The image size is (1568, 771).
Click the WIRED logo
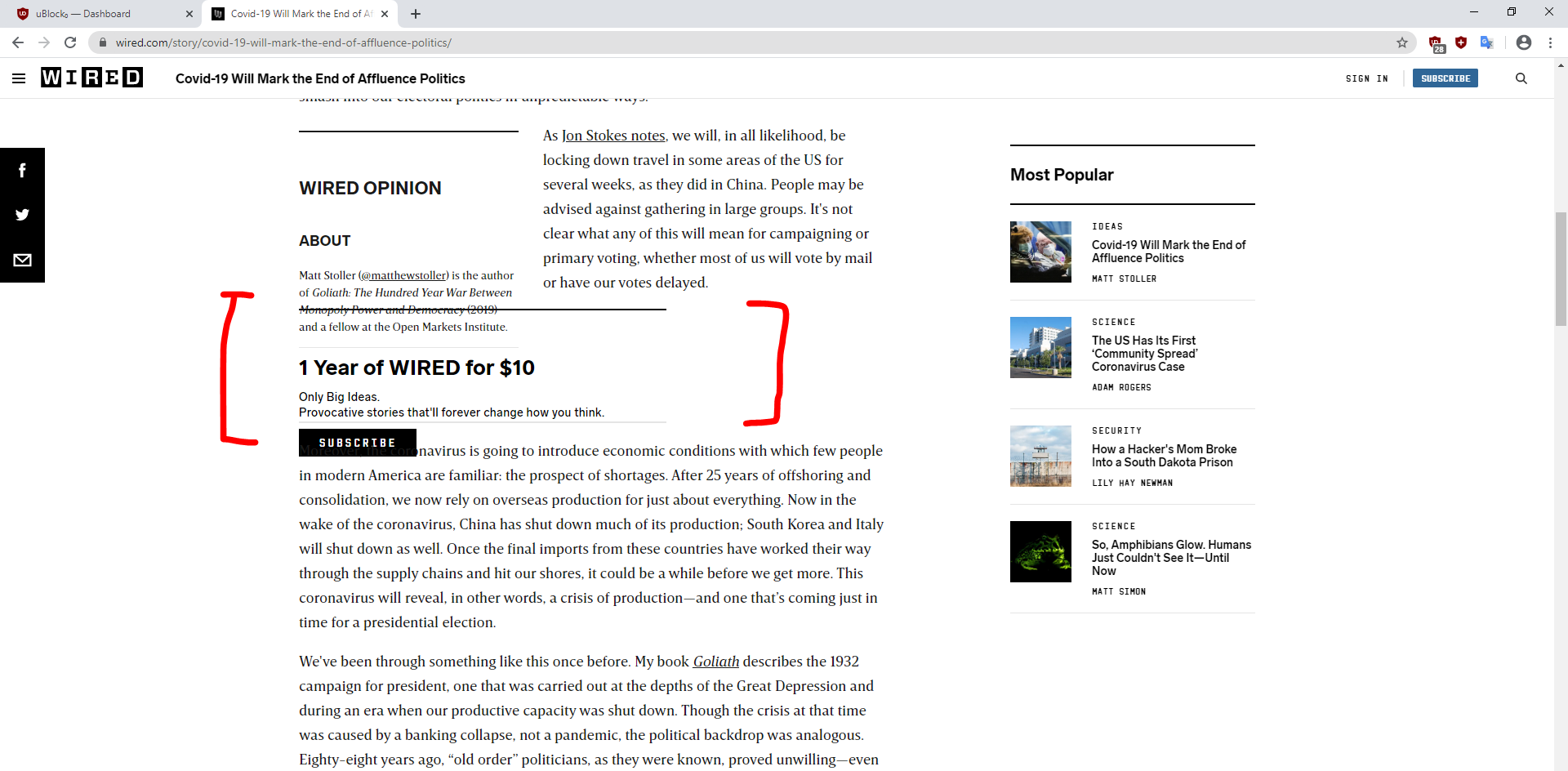(x=91, y=78)
